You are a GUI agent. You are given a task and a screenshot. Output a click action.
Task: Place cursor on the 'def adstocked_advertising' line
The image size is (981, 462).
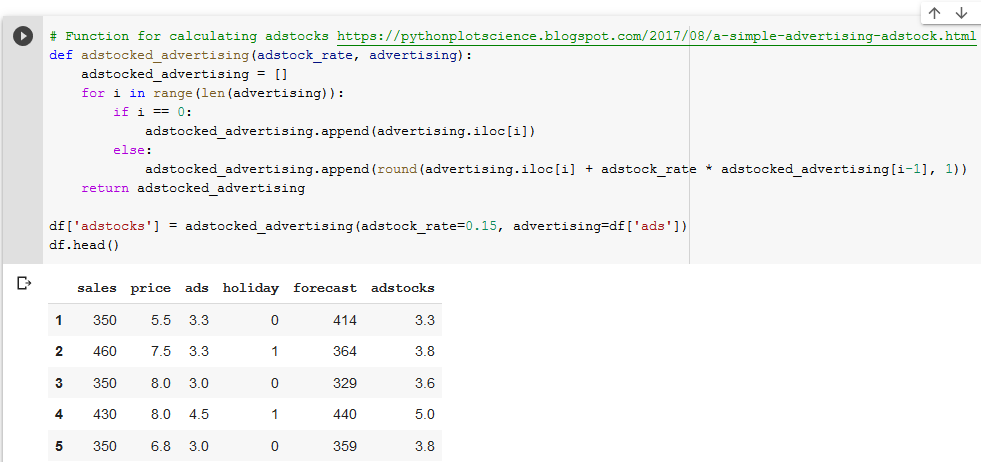tap(260, 55)
